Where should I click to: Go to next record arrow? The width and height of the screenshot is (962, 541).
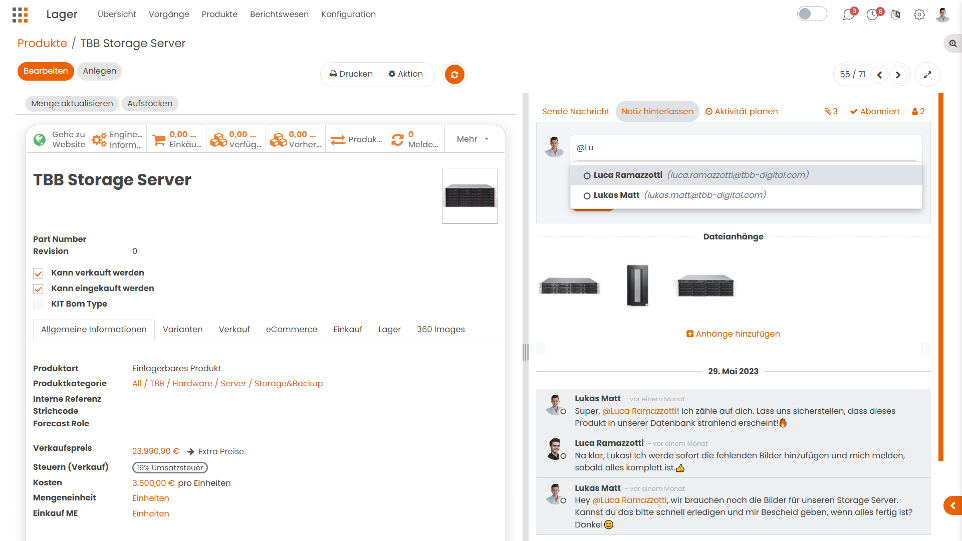click(898, 75)
